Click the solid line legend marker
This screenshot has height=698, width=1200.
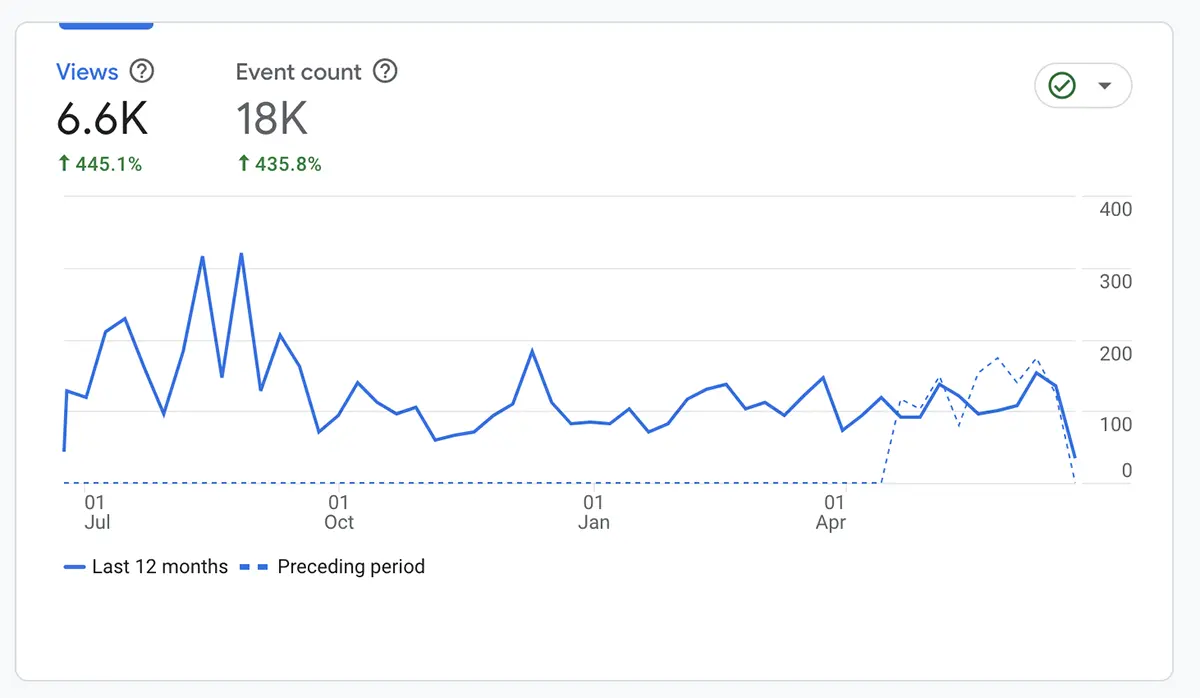76,566
